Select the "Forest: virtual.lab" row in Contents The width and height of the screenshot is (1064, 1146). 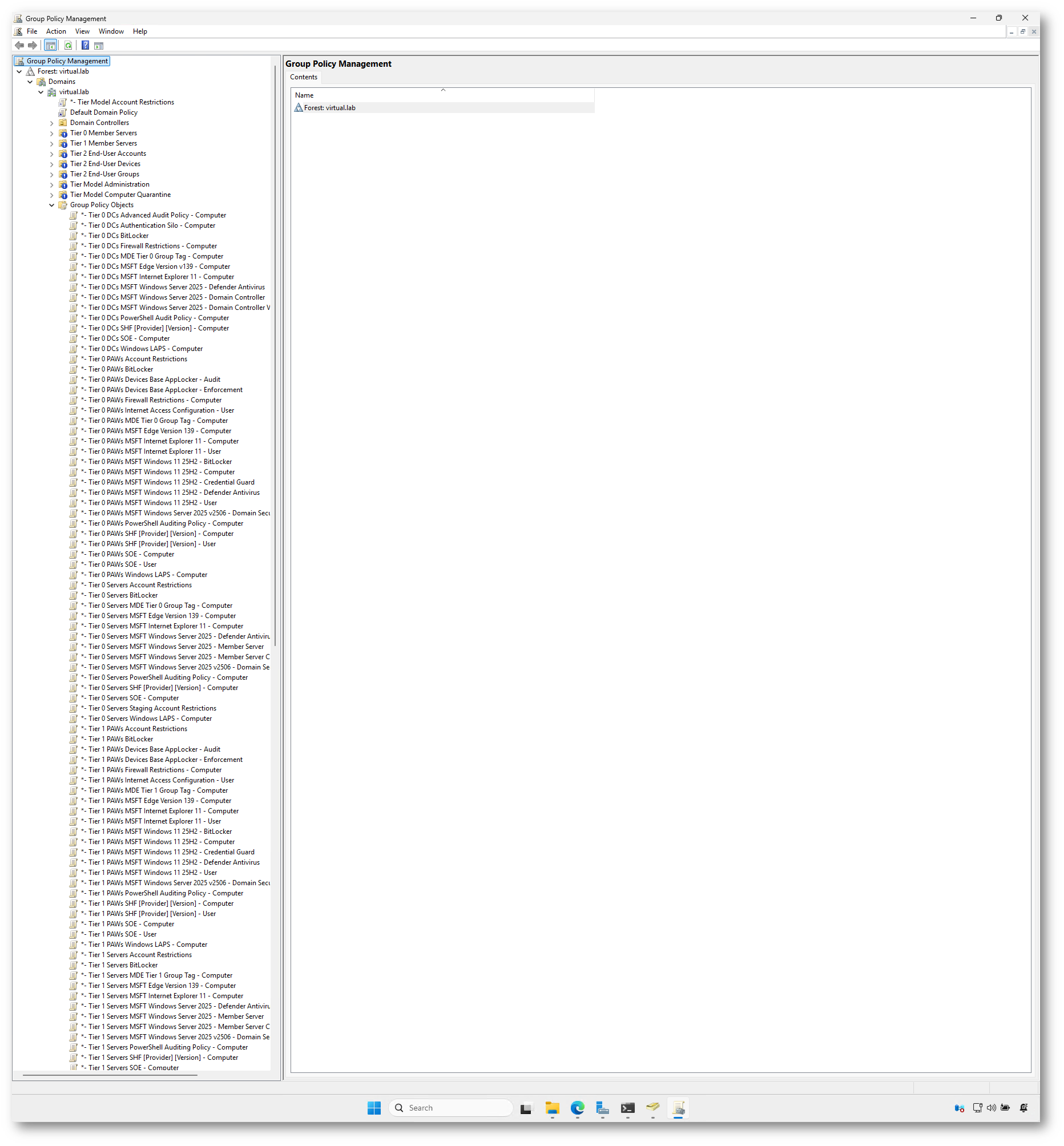coord(444,108)
